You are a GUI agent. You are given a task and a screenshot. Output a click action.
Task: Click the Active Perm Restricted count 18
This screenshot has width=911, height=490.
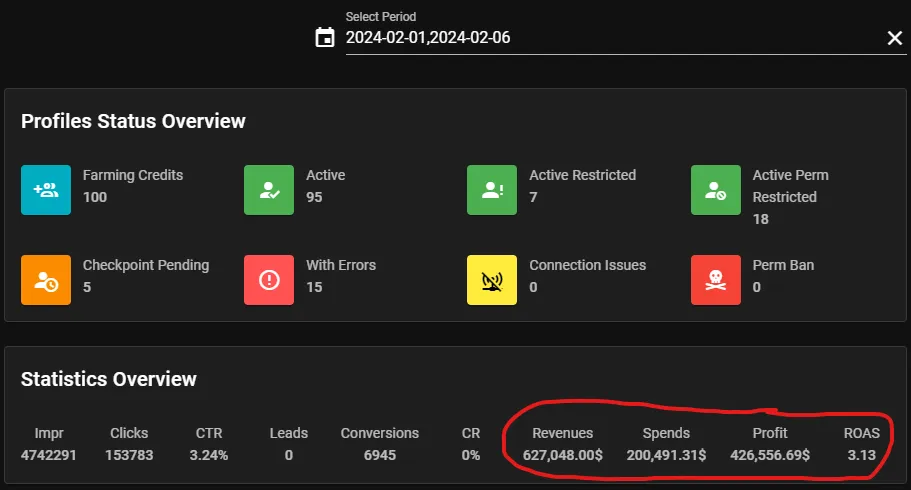pyautogui.click(x=761, y=220)
